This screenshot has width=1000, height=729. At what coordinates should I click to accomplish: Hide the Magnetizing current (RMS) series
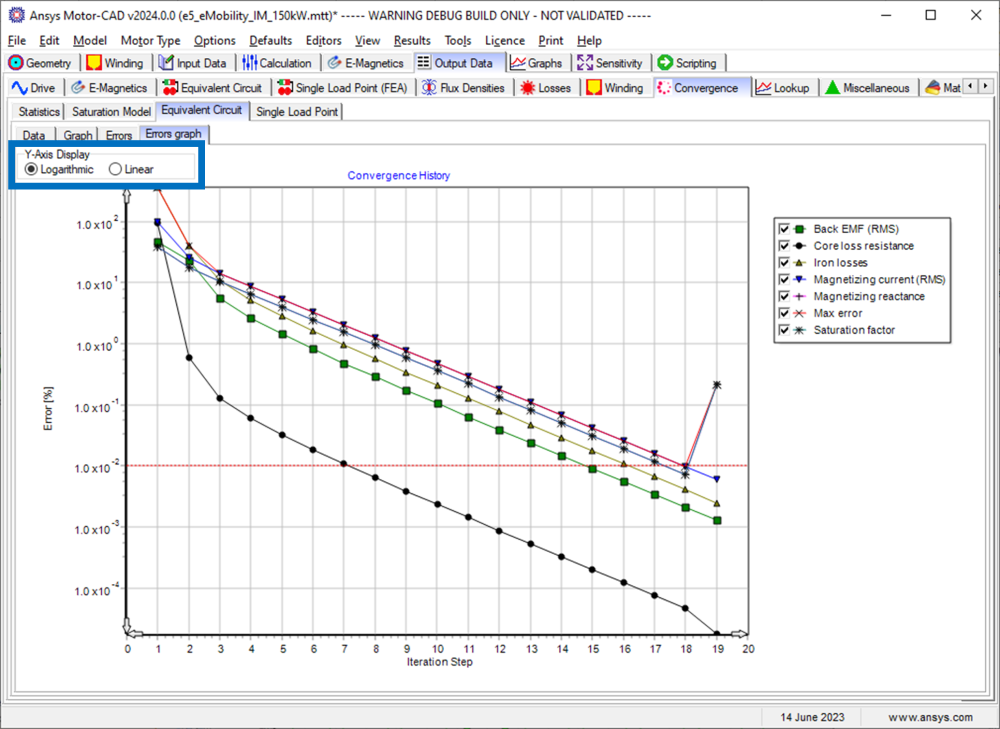coord(784,279)
